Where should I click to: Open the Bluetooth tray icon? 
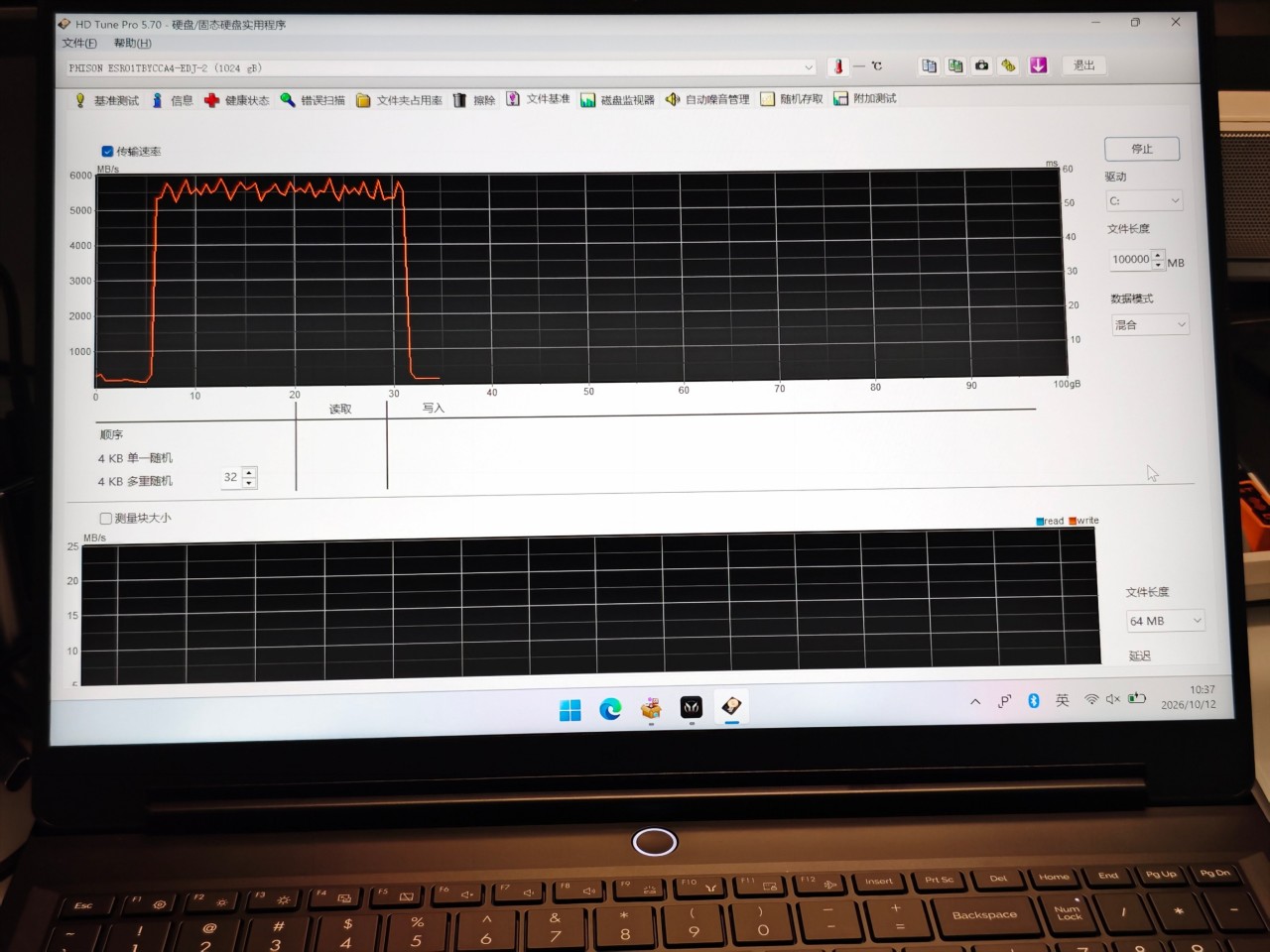point(1033,701)
